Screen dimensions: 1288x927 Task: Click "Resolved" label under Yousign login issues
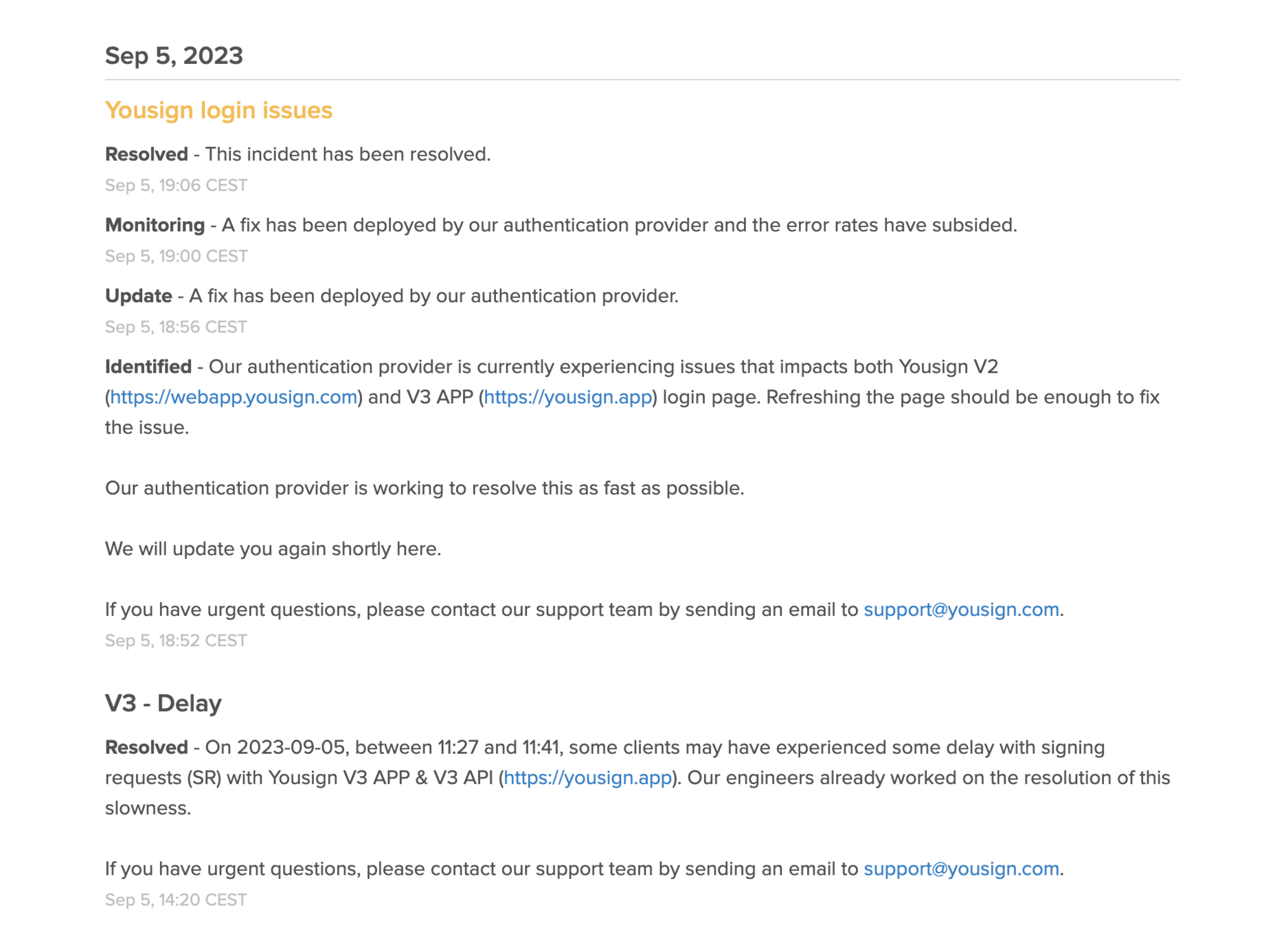click(146, 154)
